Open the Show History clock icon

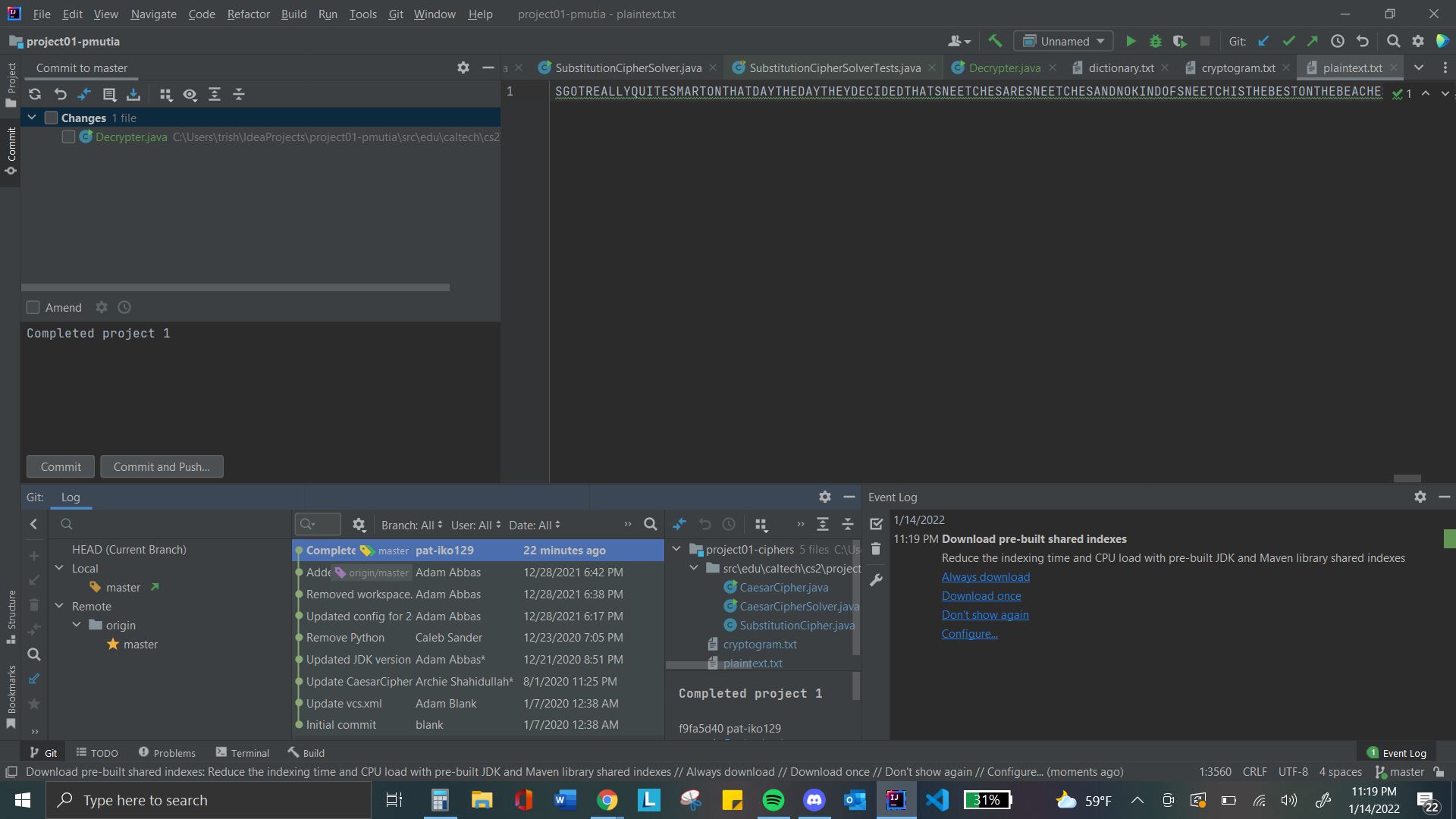1338,42
